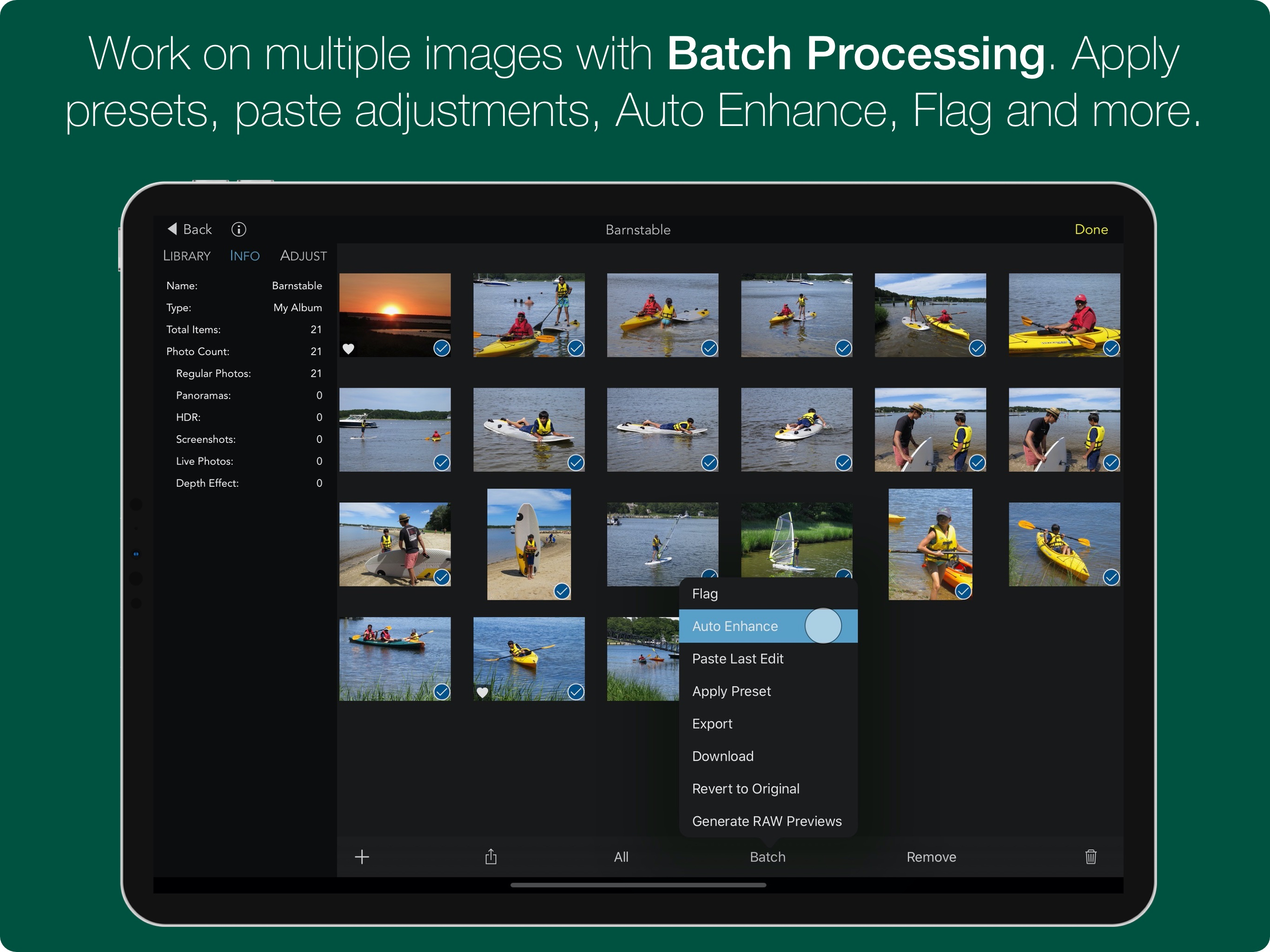
Task: Open the share icon in bottom toolbar
Action: tap(491, 857)
